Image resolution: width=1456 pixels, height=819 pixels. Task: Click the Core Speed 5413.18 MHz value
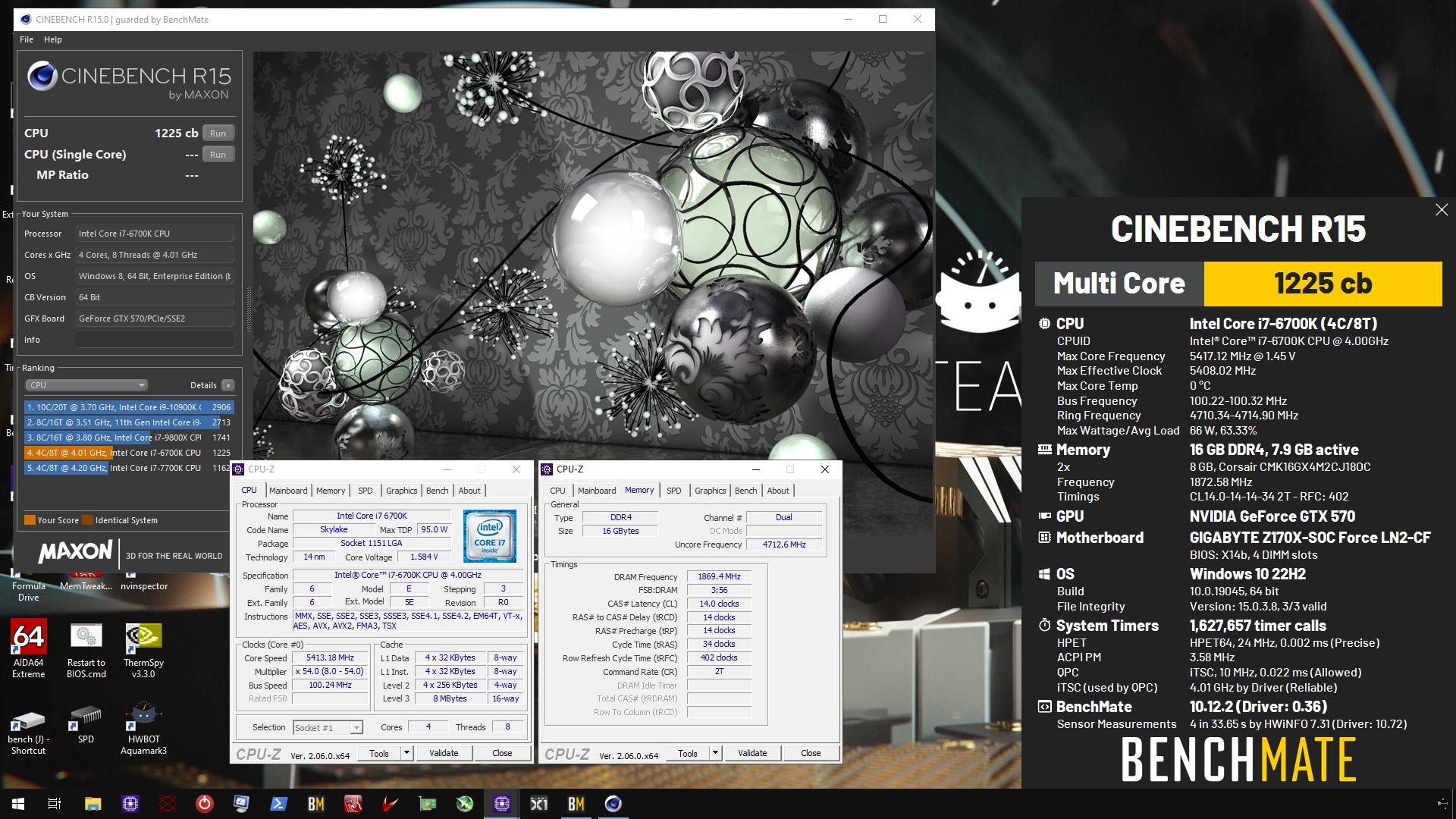click(x=330, y=658)
